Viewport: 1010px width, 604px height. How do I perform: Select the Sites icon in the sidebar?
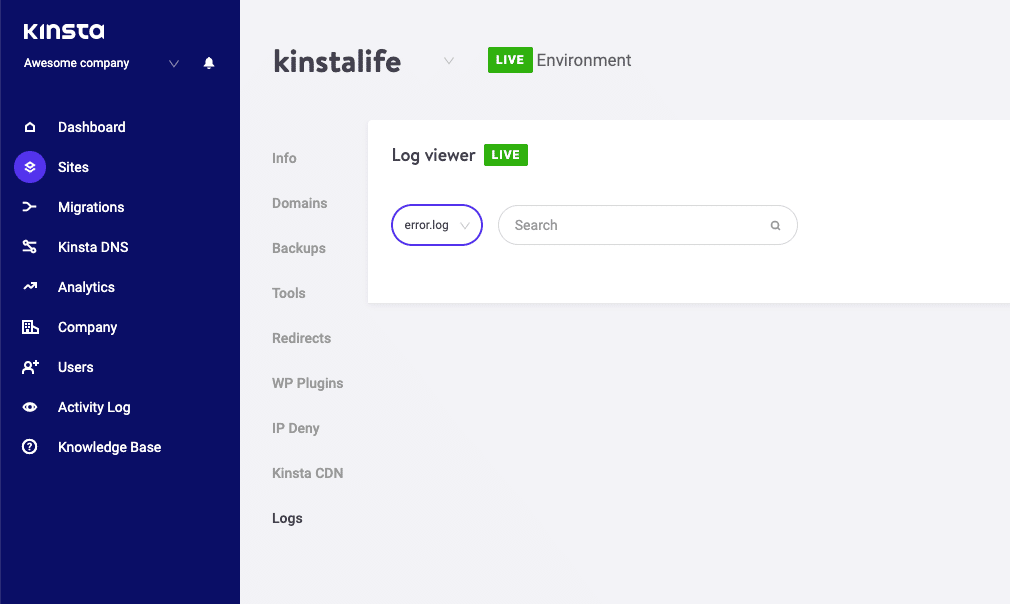(28, 167)
